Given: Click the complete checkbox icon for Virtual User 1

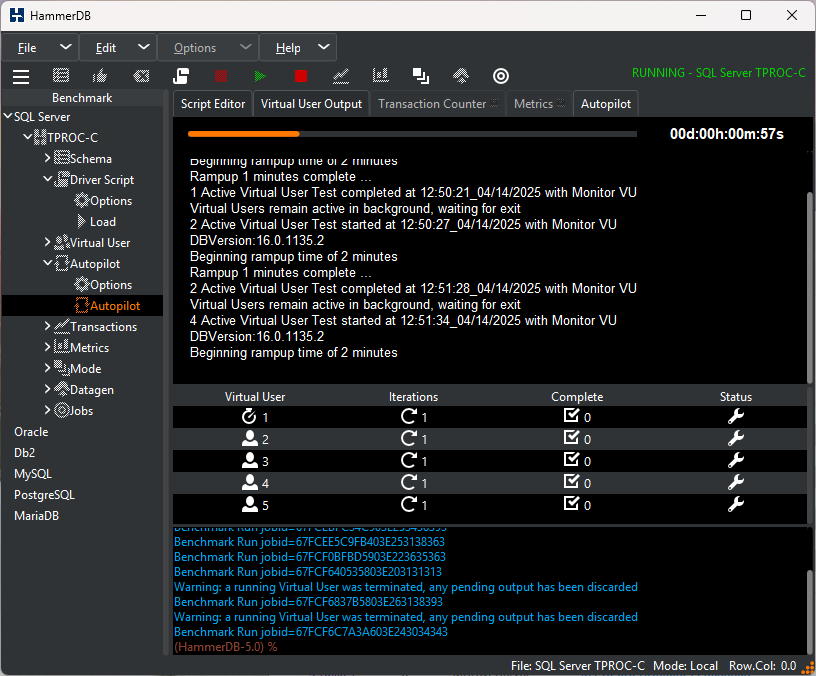Looking at the screenshot, I should pos(571,415).
